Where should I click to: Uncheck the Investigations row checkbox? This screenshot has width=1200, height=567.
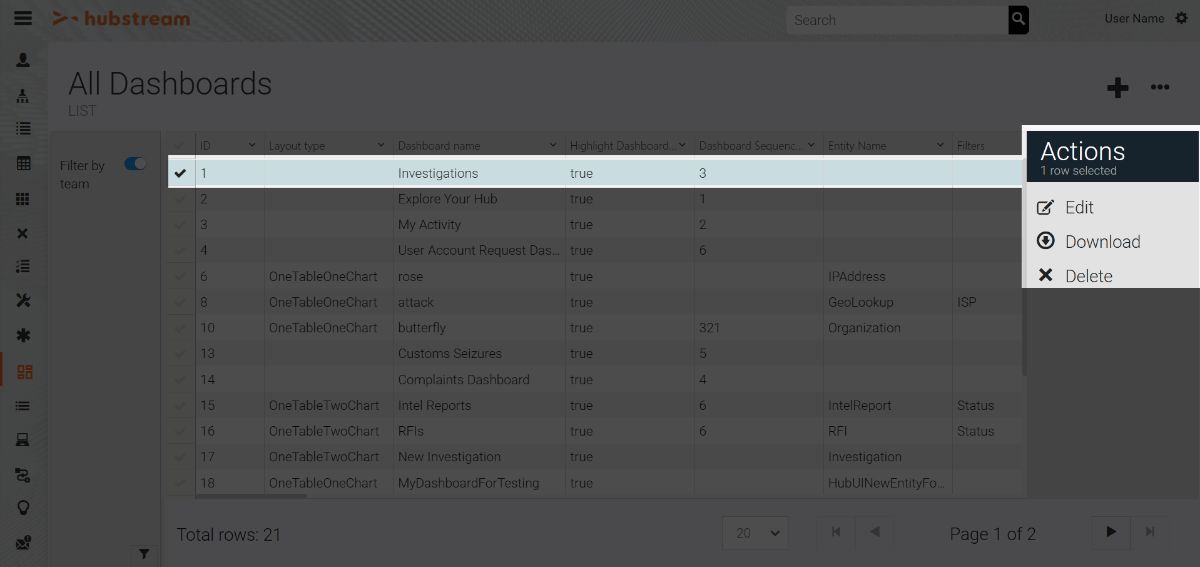pyautogui.click(x=180, y=173)
